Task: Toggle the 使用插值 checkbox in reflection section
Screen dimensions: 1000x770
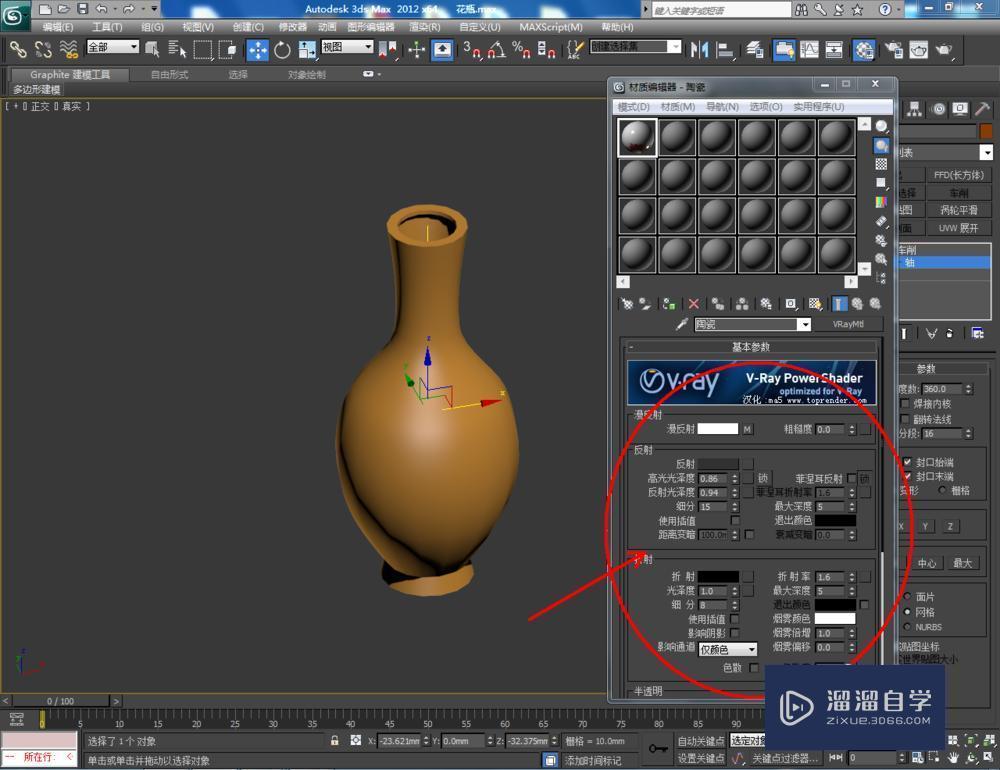Action: click(x=735, y=521)
